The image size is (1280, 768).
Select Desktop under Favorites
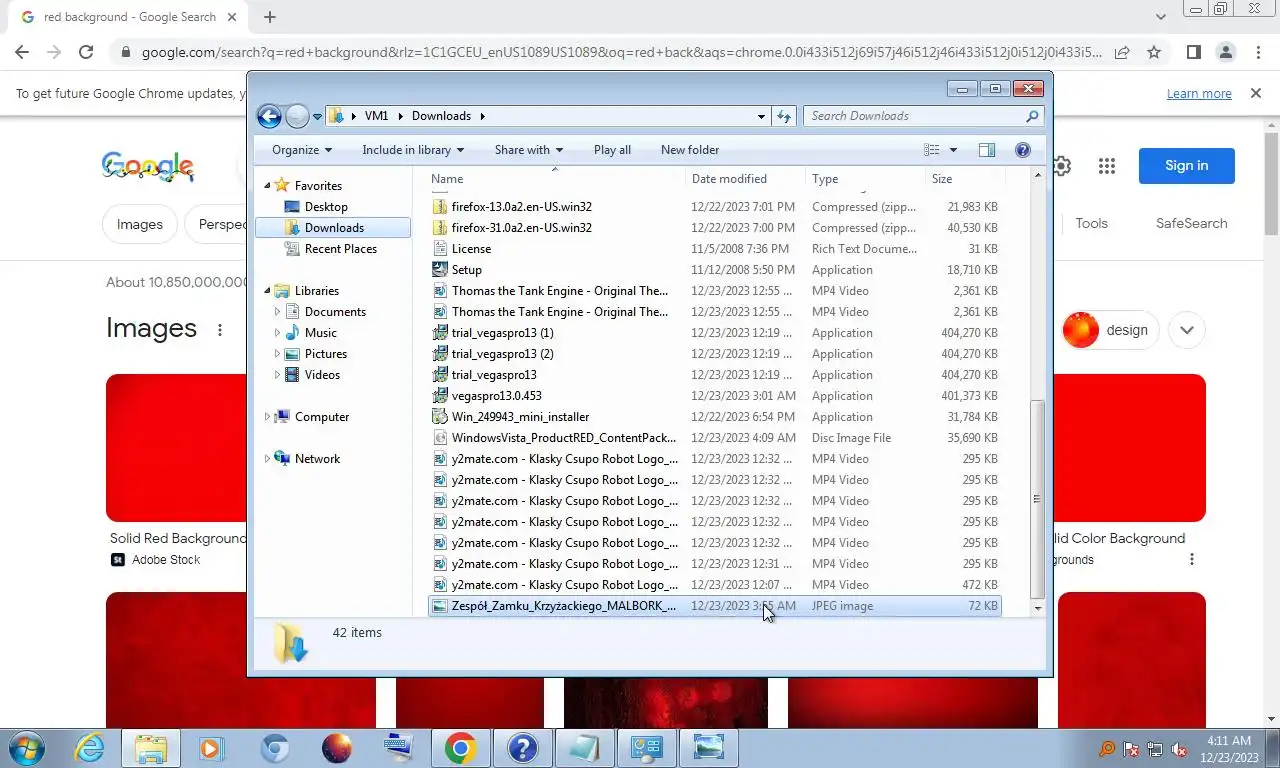tap(326, 207)
